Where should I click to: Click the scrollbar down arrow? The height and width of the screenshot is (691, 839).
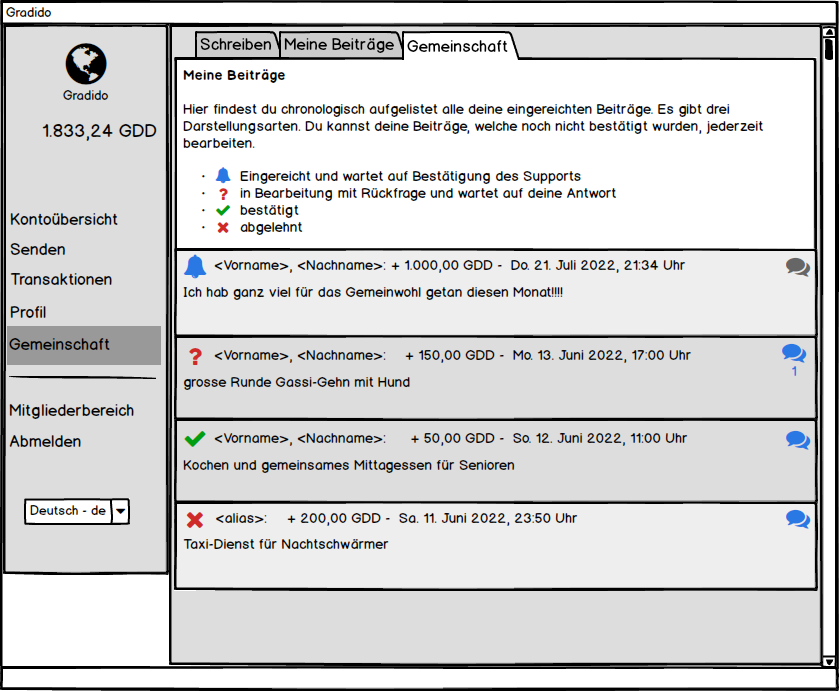(x=828, y=661)
